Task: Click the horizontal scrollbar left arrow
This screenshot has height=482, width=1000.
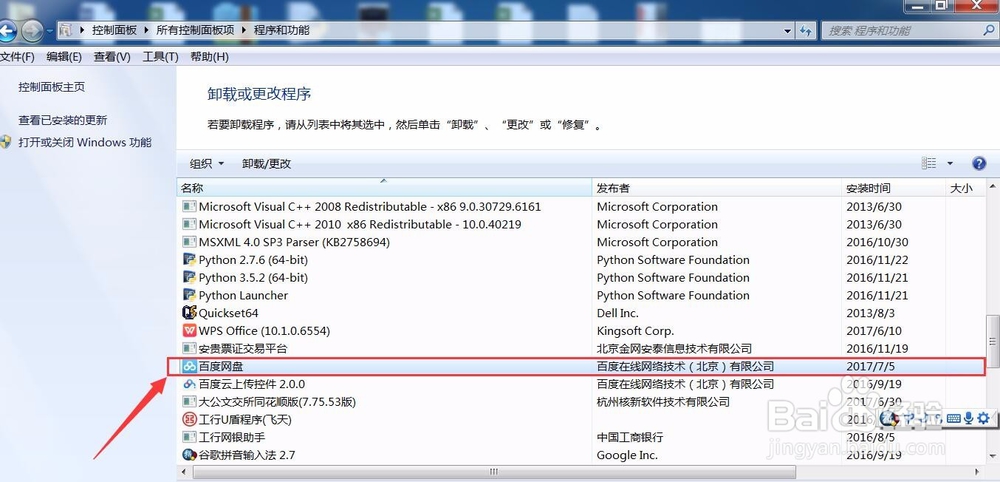Action: pos(184,472)
